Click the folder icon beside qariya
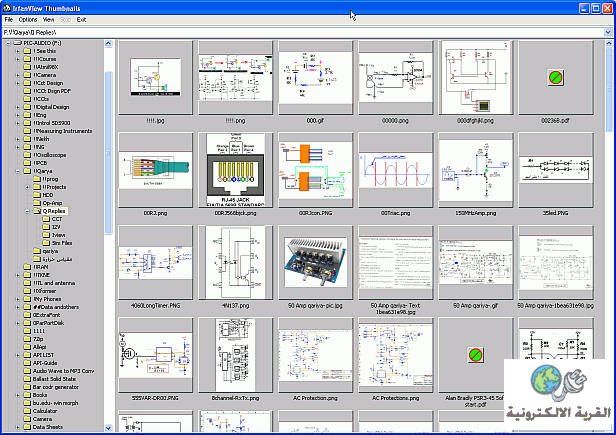Viewport: 616px width, 435px height. tap(37, 251)
